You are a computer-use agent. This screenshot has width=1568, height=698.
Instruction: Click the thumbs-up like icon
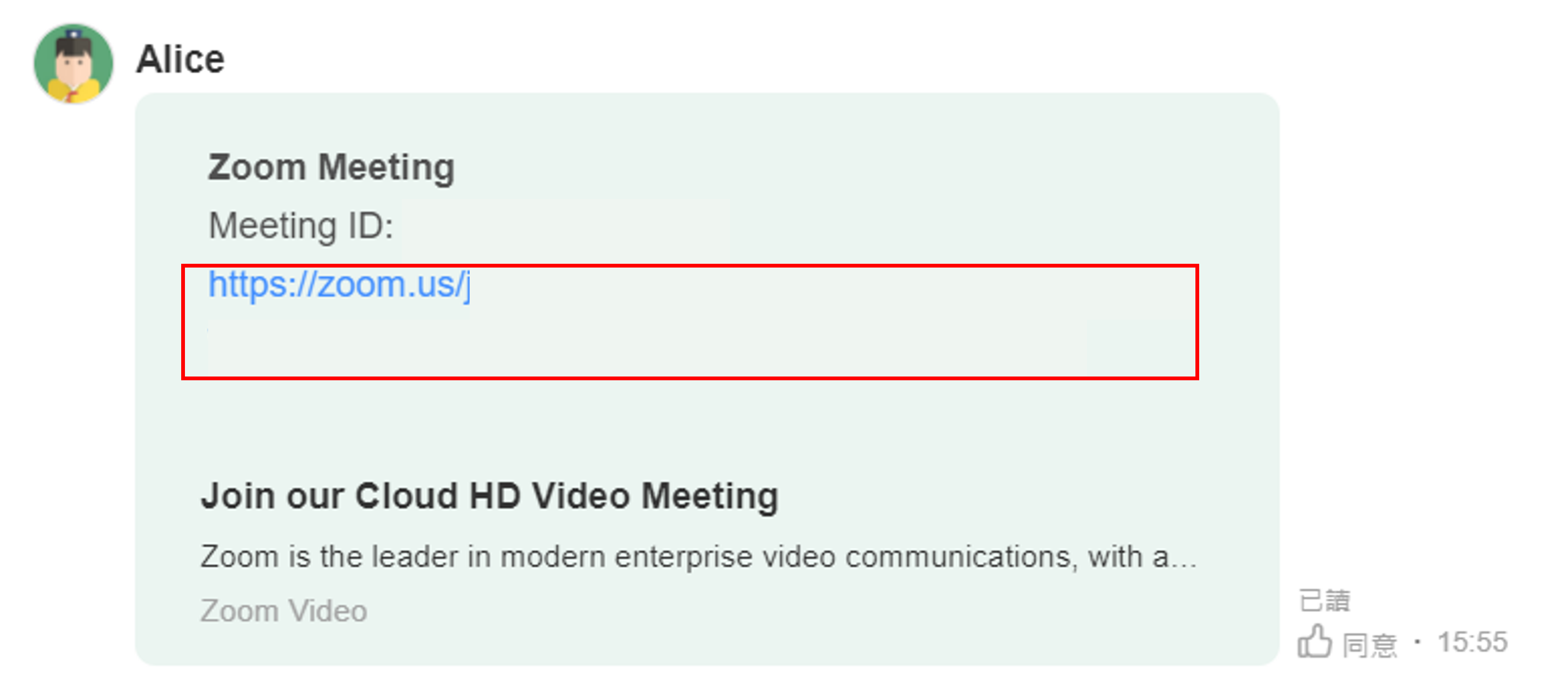1314,642
